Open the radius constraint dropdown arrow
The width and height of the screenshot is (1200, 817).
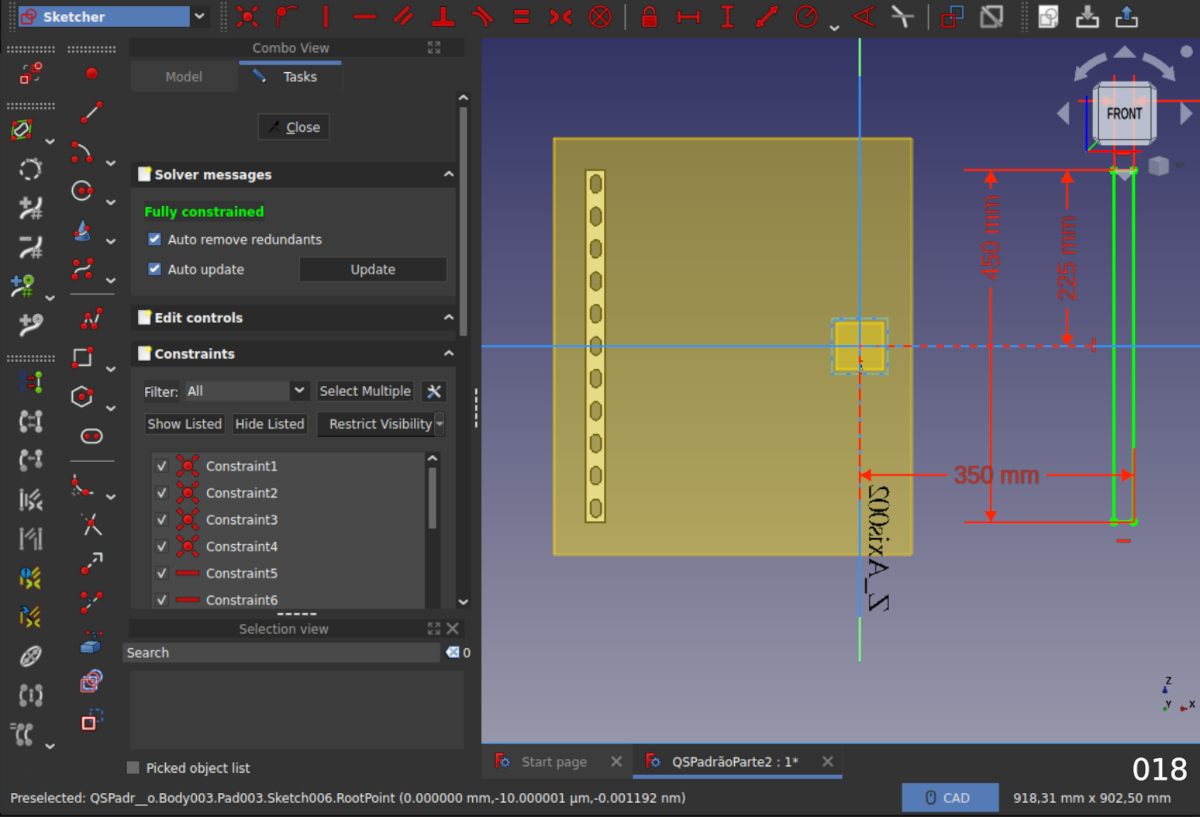pyautogui.click(x=834, y=27)
